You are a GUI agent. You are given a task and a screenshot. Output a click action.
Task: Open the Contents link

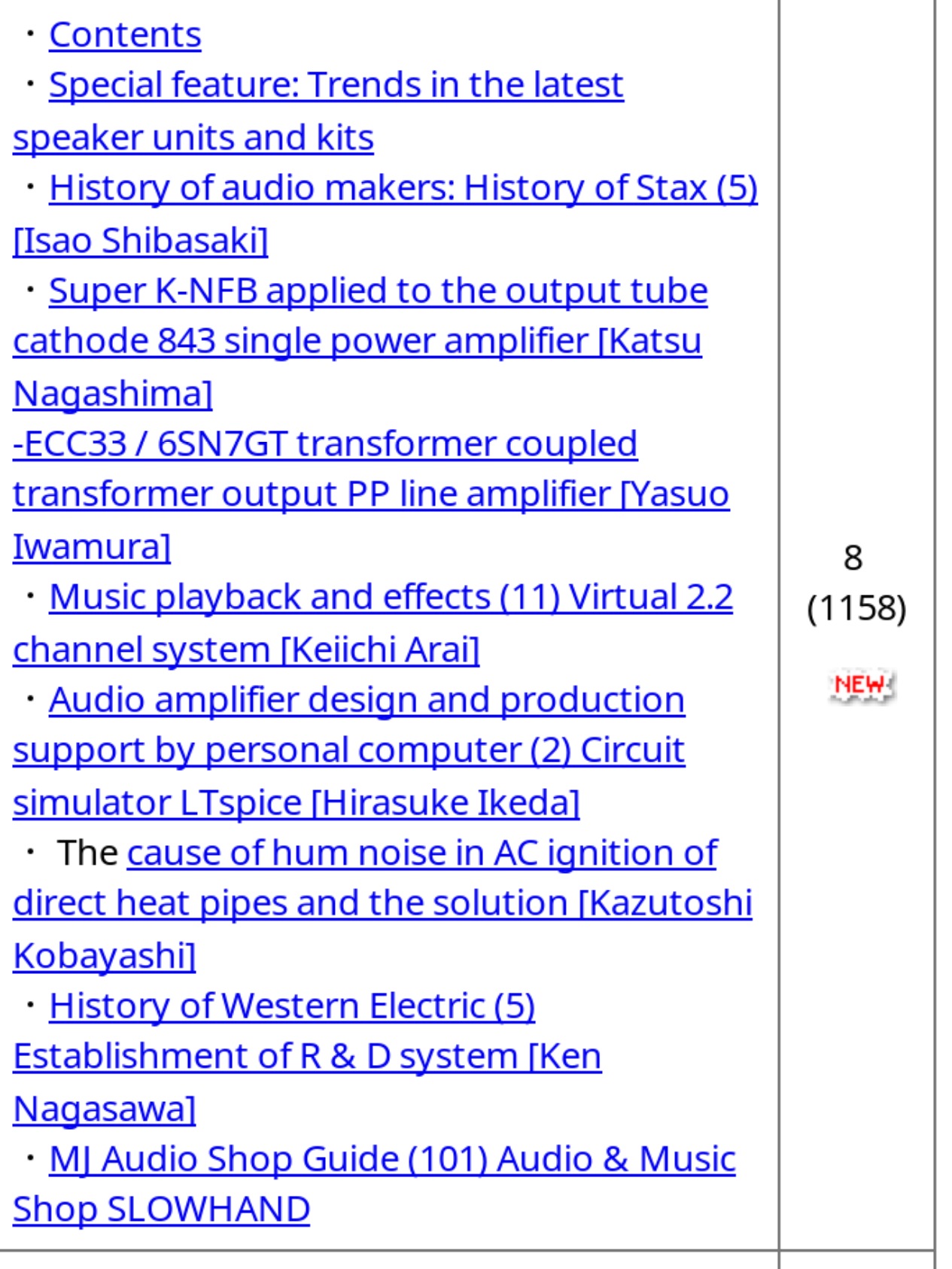[x=125, y=35]
